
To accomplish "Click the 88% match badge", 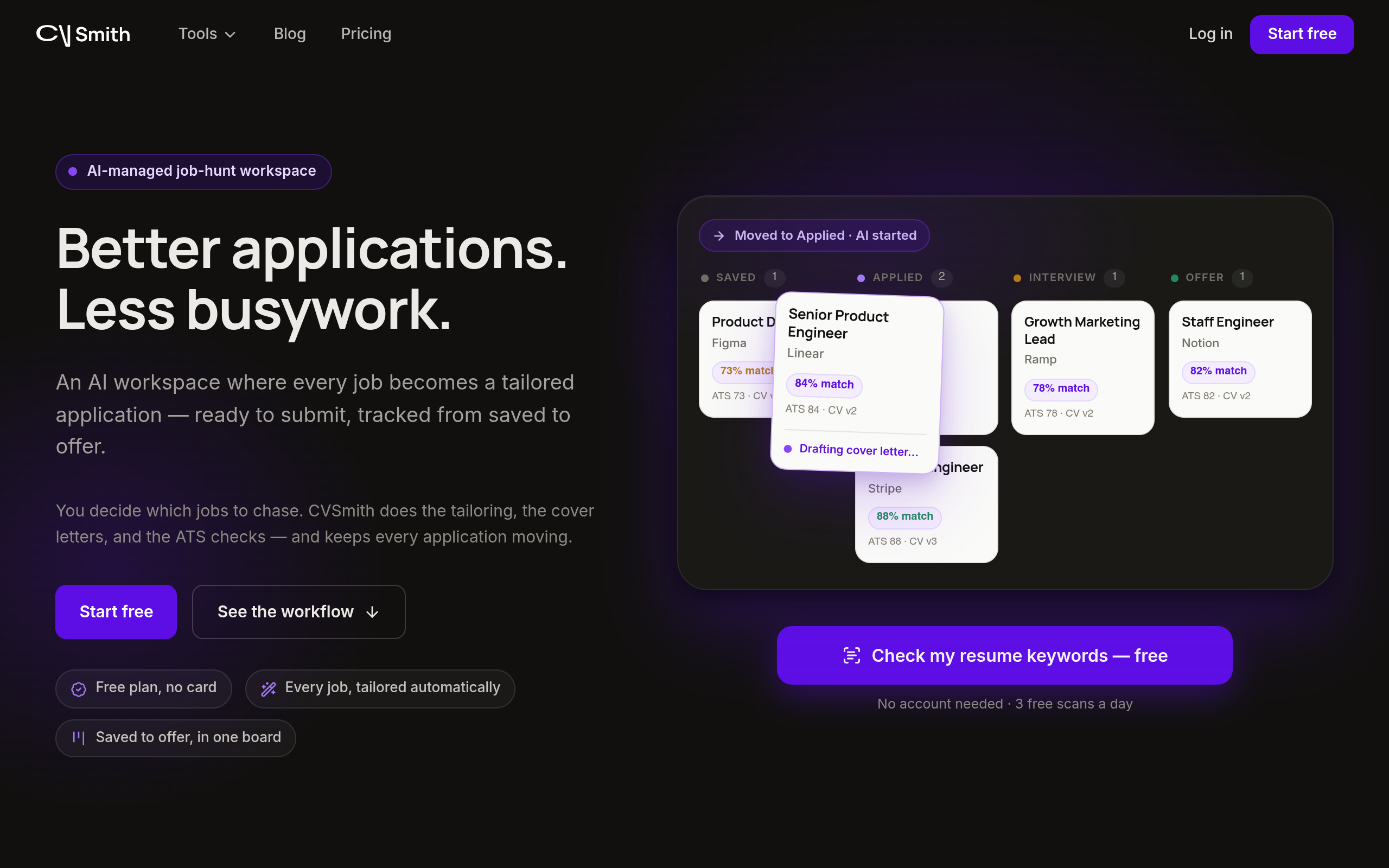I will (904, 516).
